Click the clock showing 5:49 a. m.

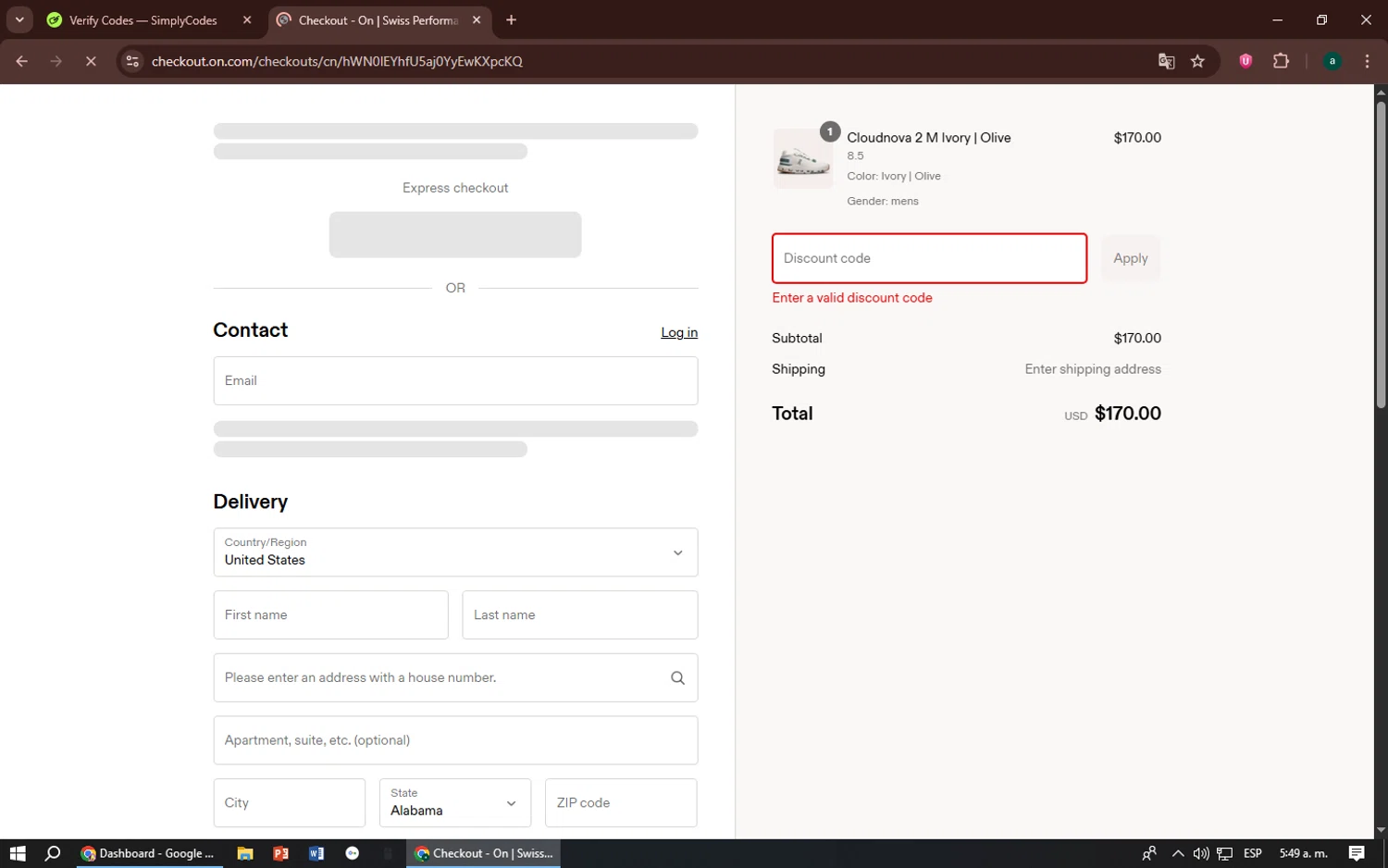point(1303,853)
